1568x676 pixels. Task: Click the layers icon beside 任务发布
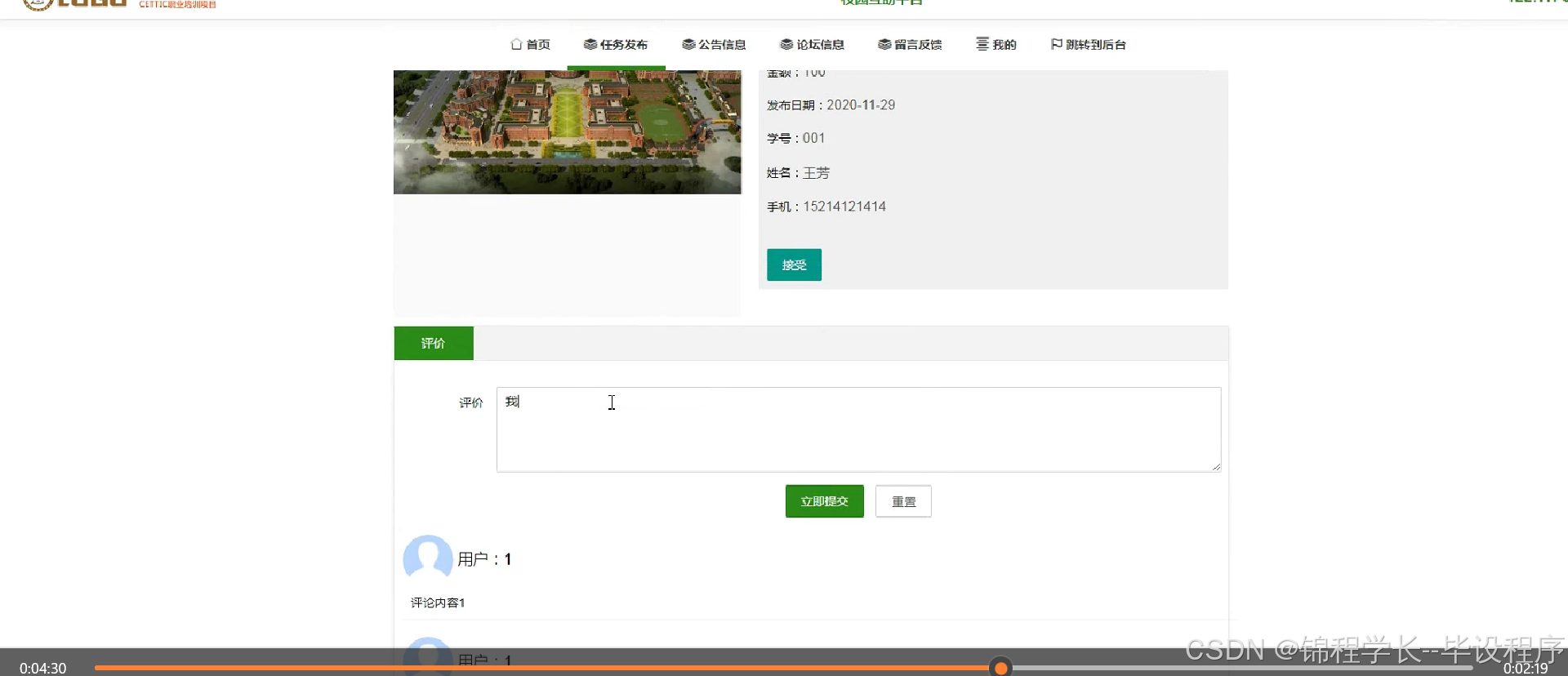click(590, 44)
